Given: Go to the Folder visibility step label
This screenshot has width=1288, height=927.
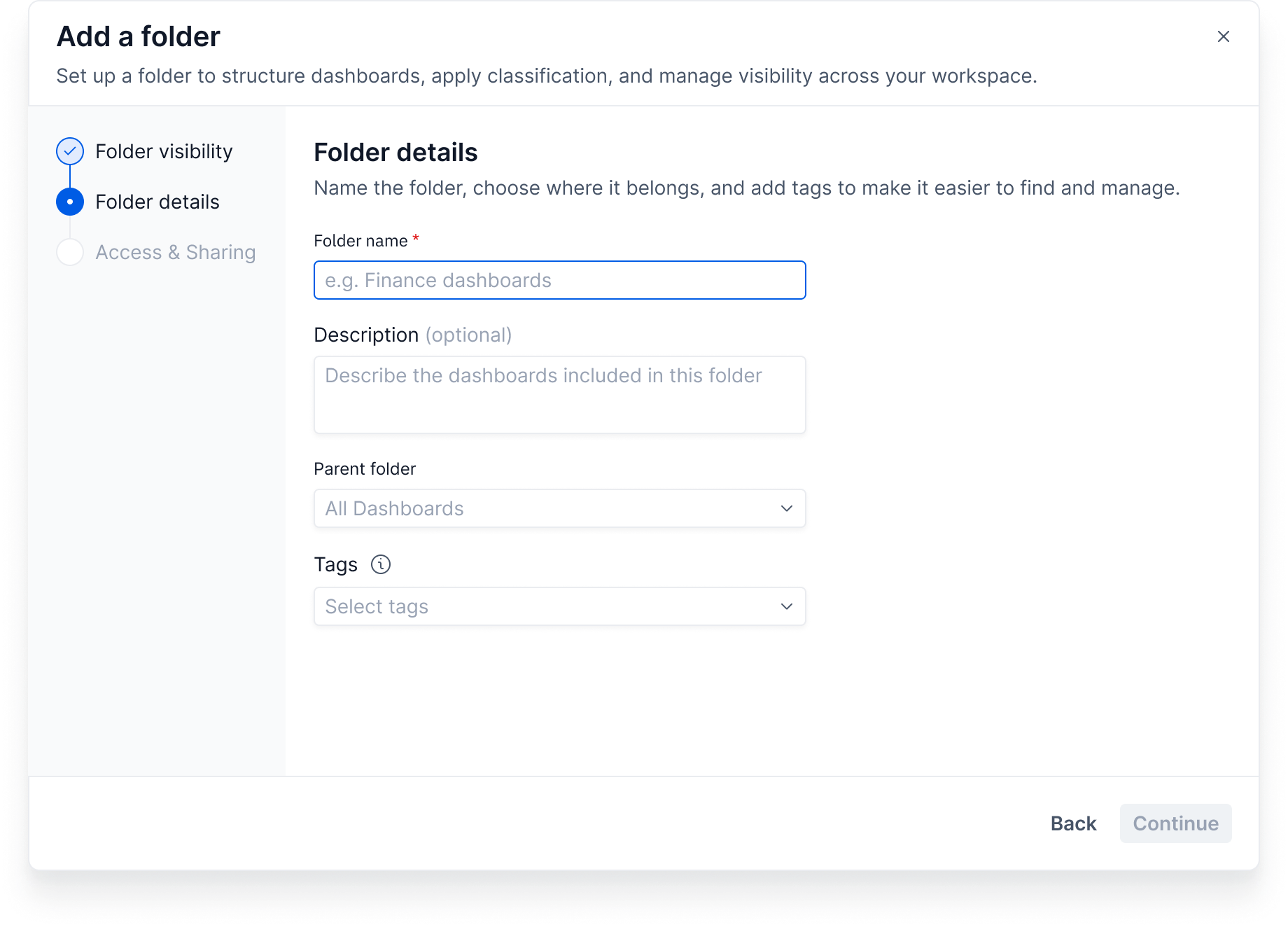Looking at the screenshot, I should point(164,151).
